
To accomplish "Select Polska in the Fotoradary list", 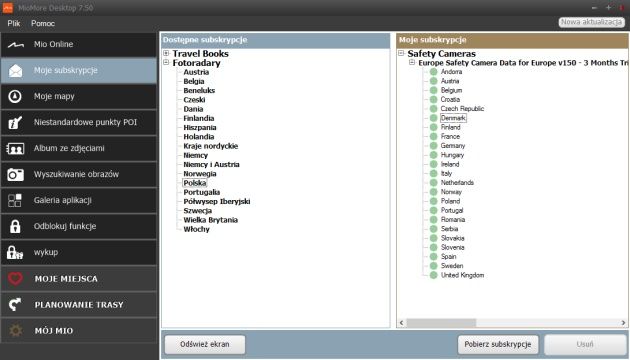I will pos(195,183).
